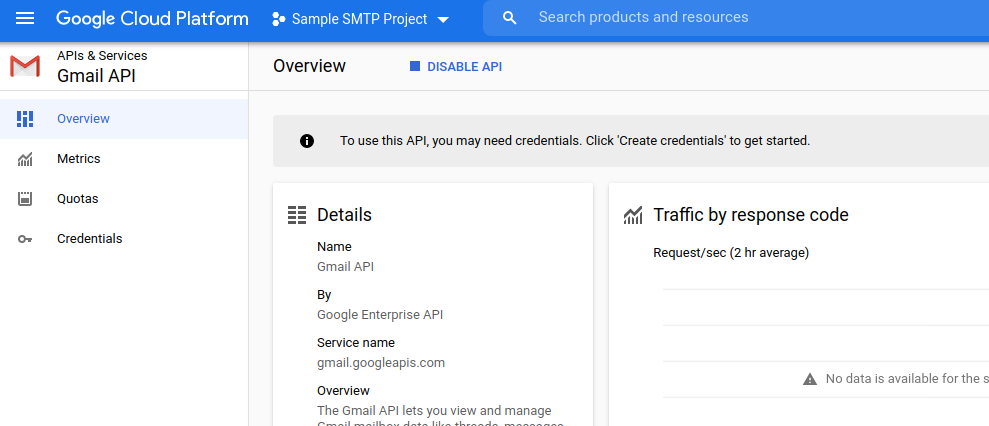Click the Traffic chart icon
This screenshot has width=989, height=426.
(x=633, y=215)
